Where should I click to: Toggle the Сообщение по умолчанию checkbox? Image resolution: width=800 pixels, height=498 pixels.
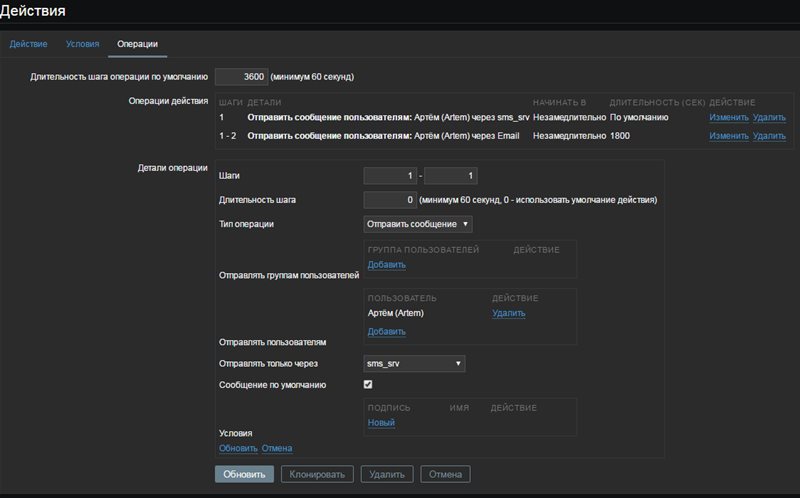pyautogui.click(x=368, y=384)
